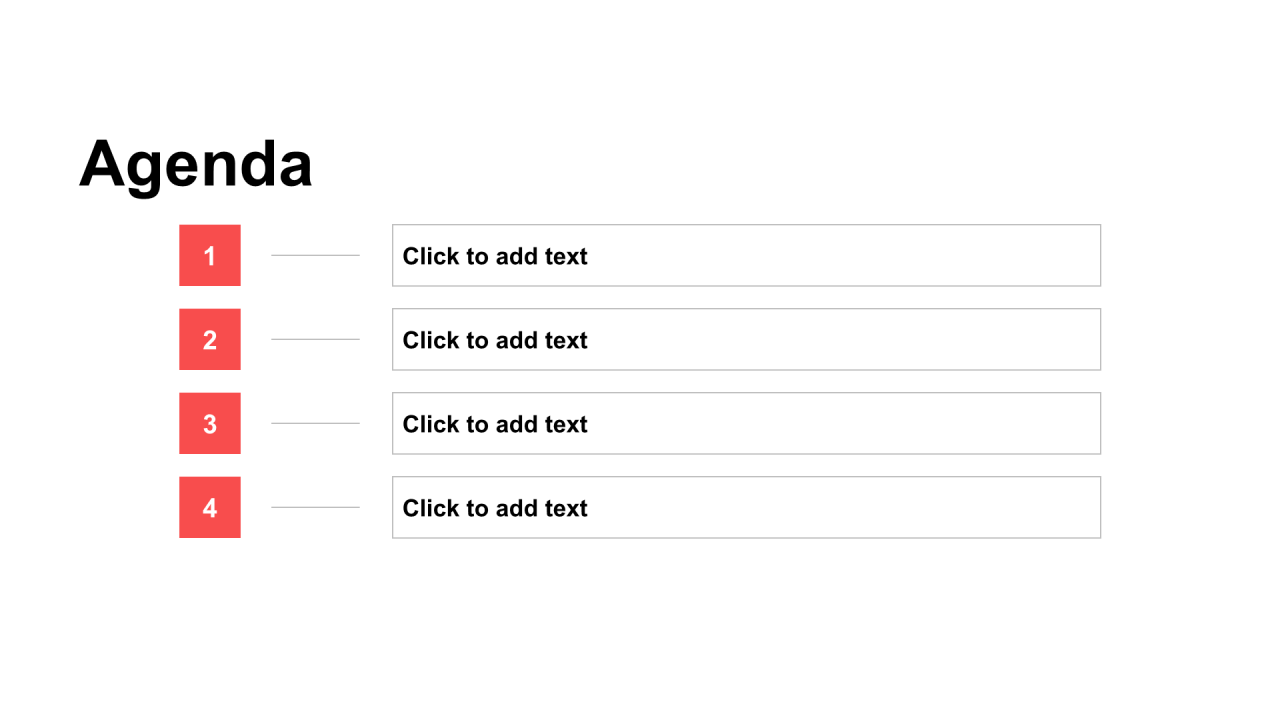Select the red square numbered 4
The image size is (1280, 720).
click(x=210, y=507)
